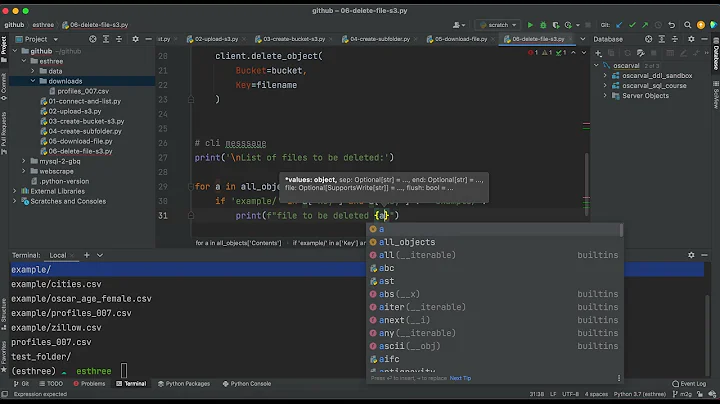
Task: Expand the mysql-2-gbq folder
Action: pos(24,161)
